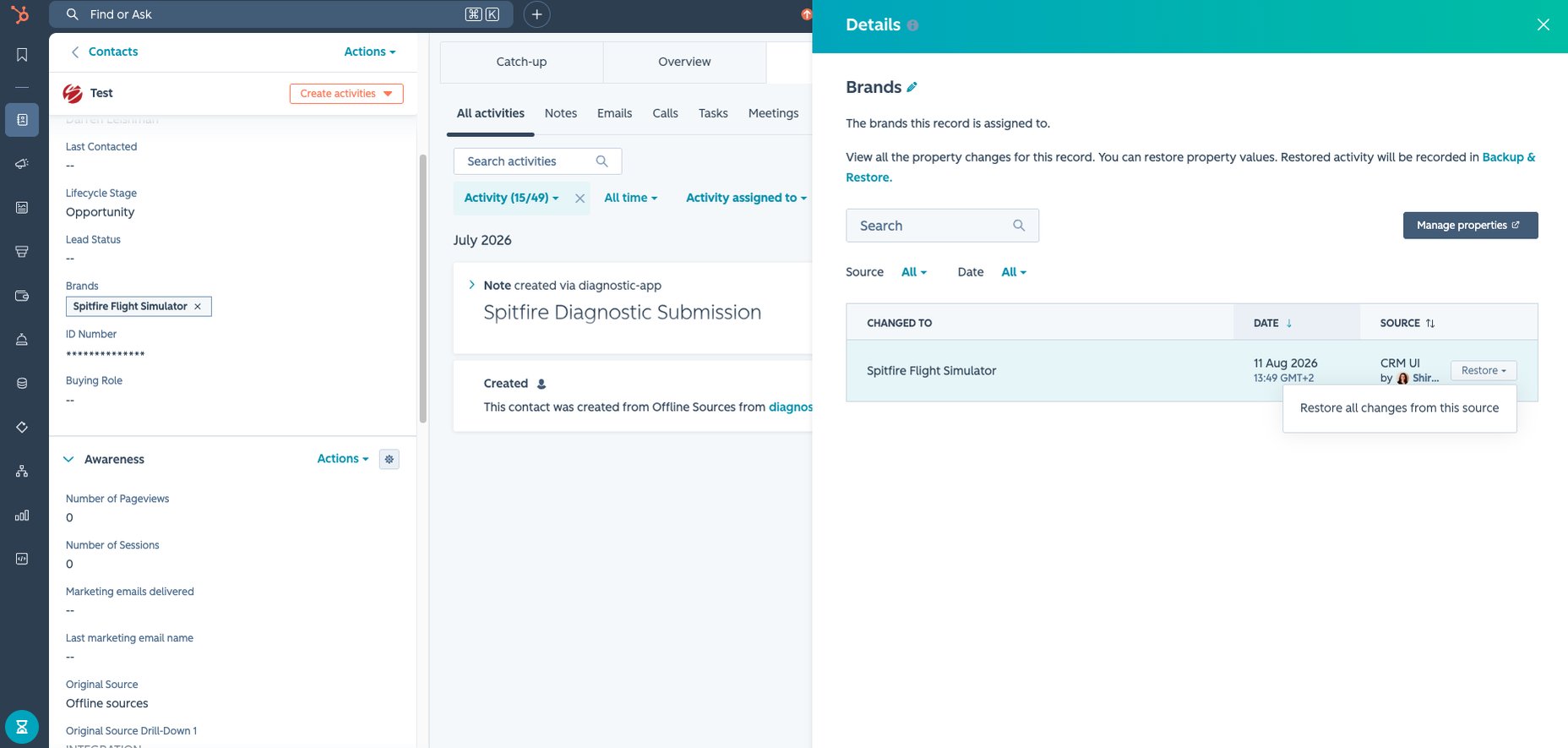Screen dimensions: 1568x748
Task: Open the Restore dropdown in table row
Action: point(1484,370)
